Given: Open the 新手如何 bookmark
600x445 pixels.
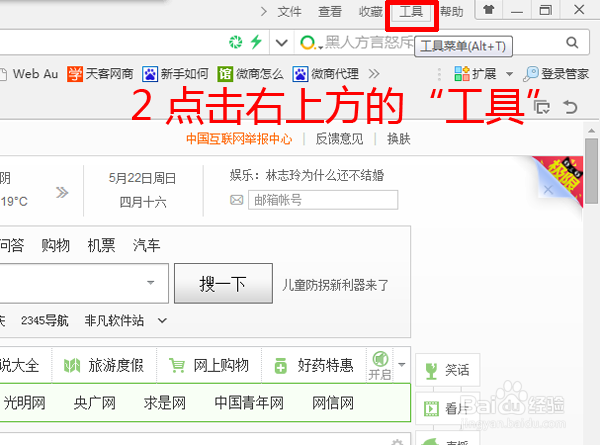Looking at the screenshot, I should 175,74.
